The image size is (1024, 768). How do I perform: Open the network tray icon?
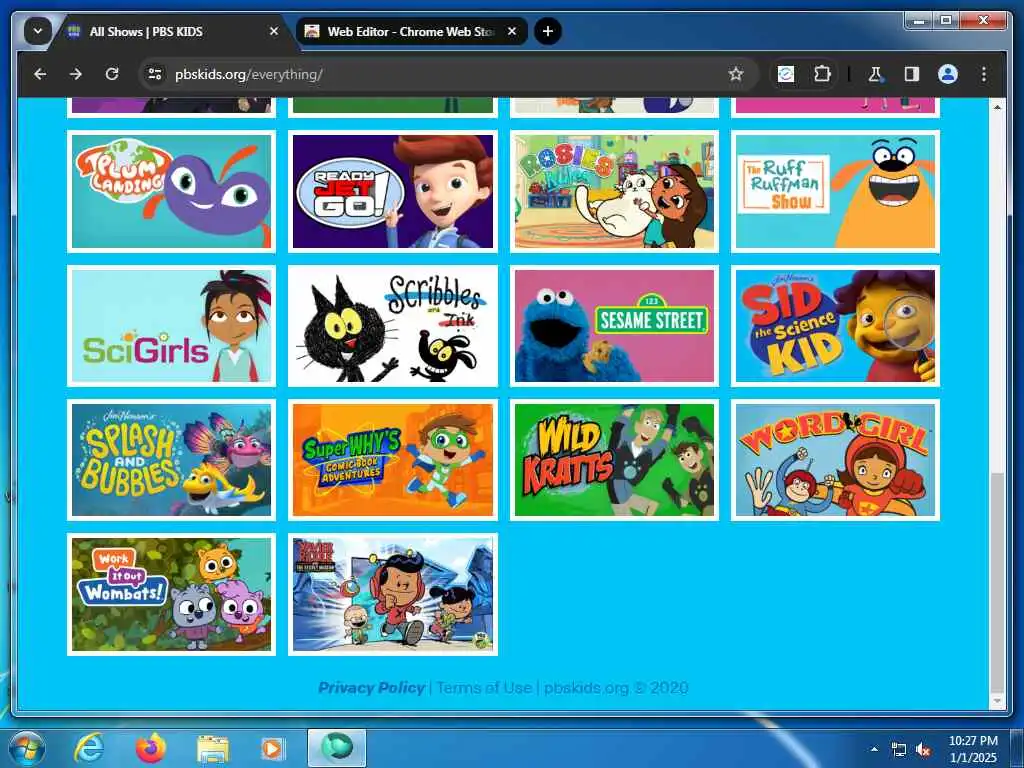[899, 750]
